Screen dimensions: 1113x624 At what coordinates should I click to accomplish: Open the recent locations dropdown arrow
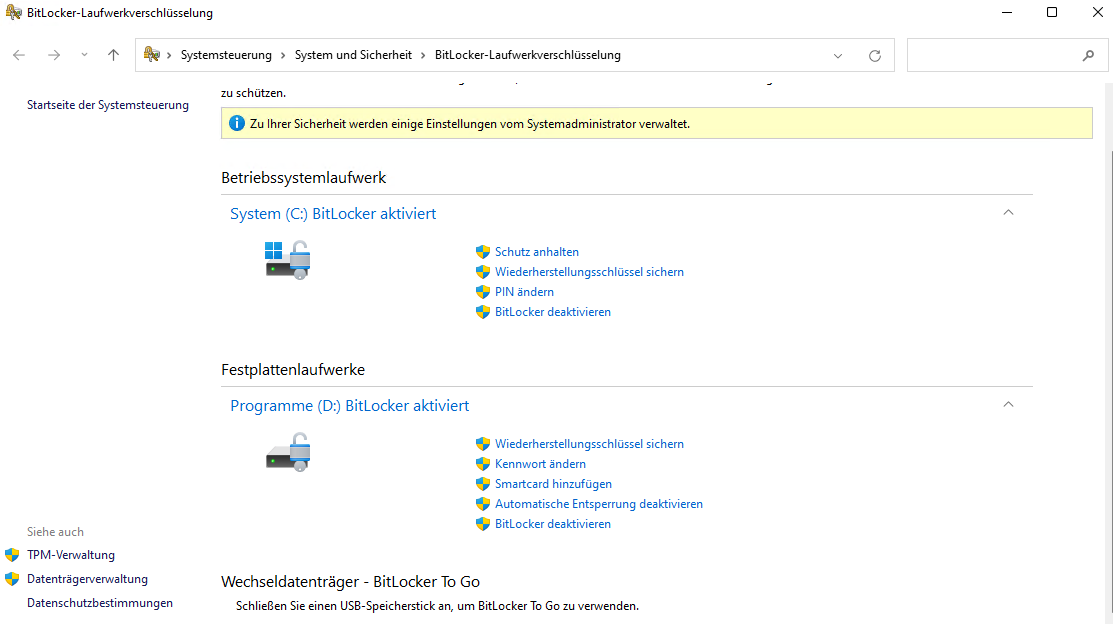click(84, 55)
